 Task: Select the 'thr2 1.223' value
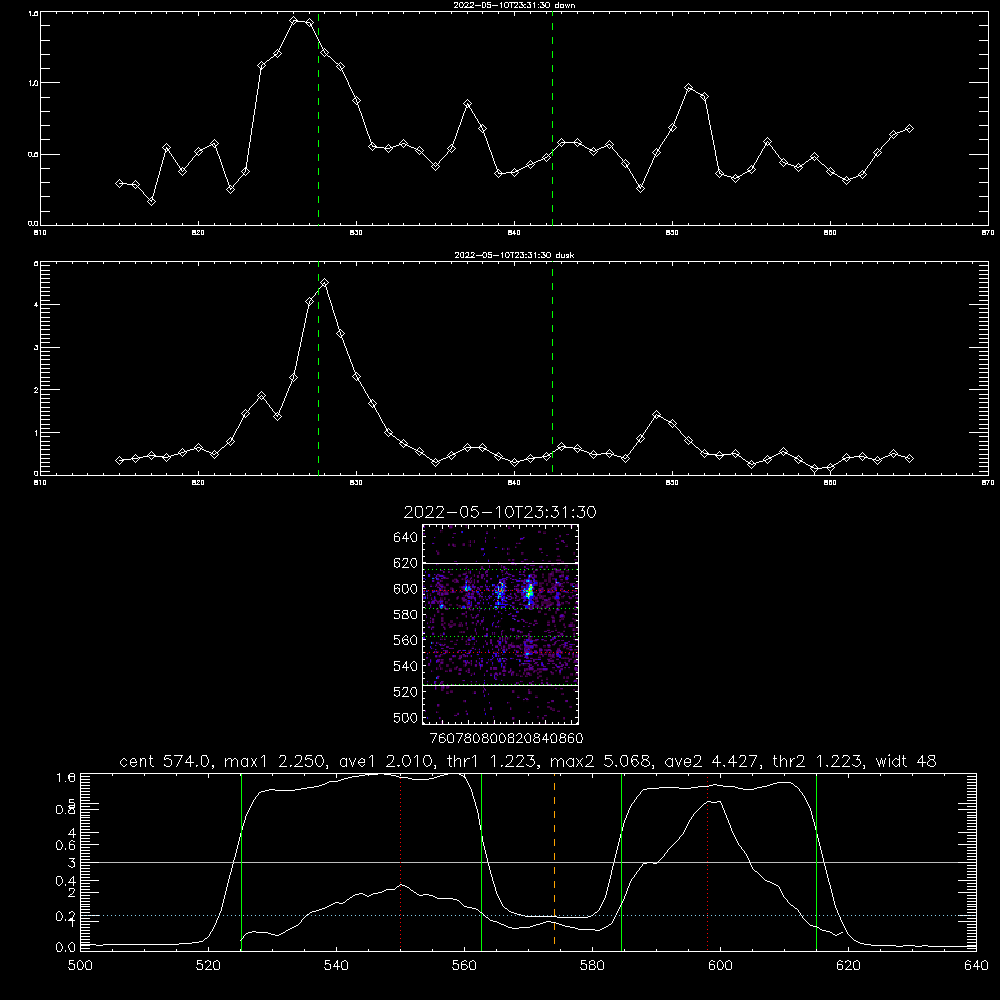(x=816, y=761)
